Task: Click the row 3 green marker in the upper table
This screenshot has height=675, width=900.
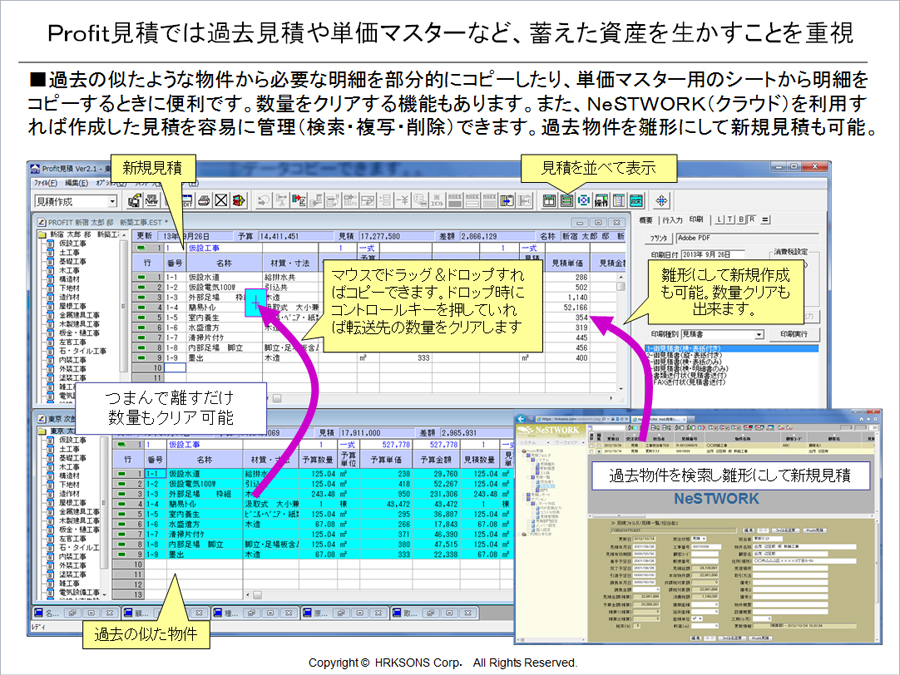Action: click(x=142, y=297)
